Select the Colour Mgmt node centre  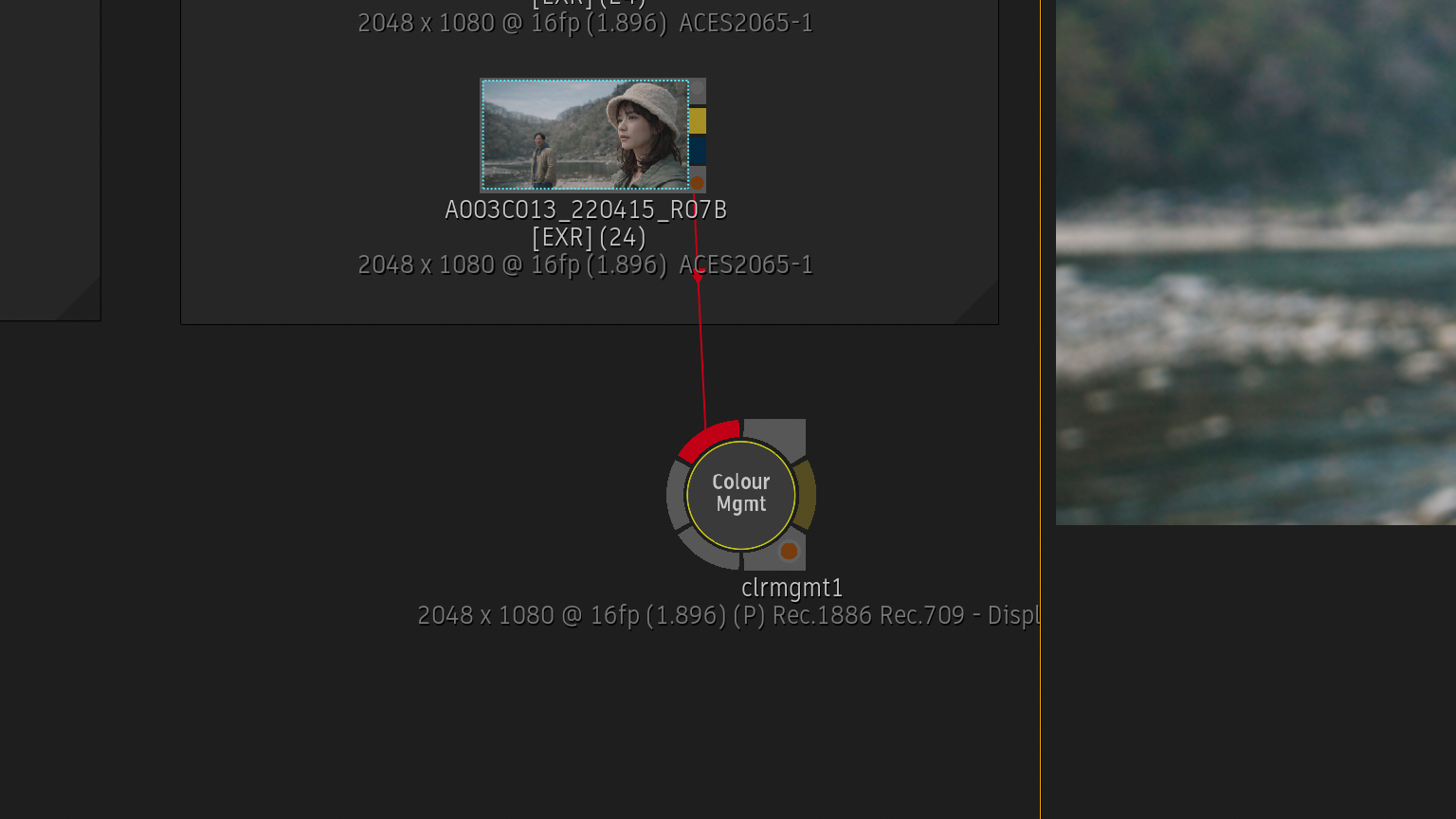click(x=741, y=495)
